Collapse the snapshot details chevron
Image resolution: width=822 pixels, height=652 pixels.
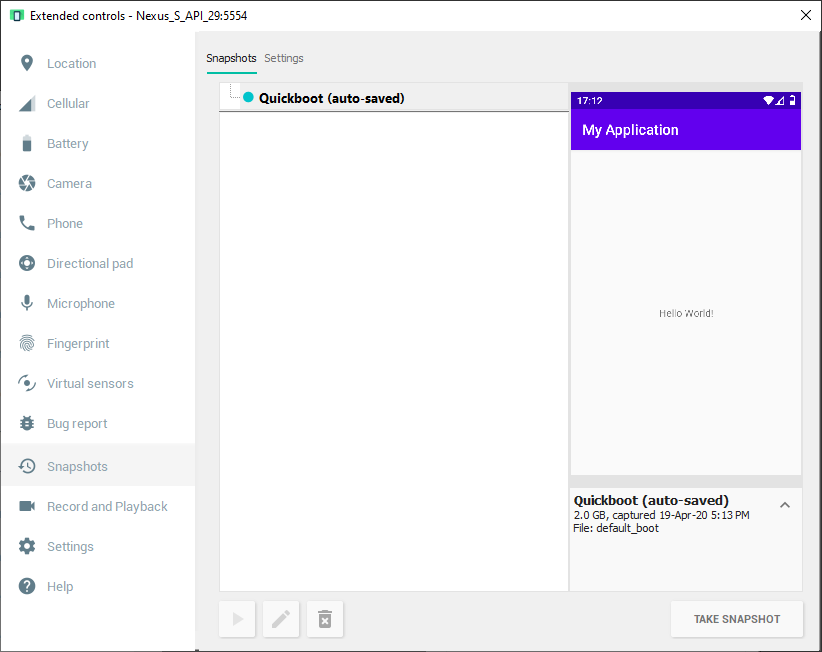tap(785, 505)
